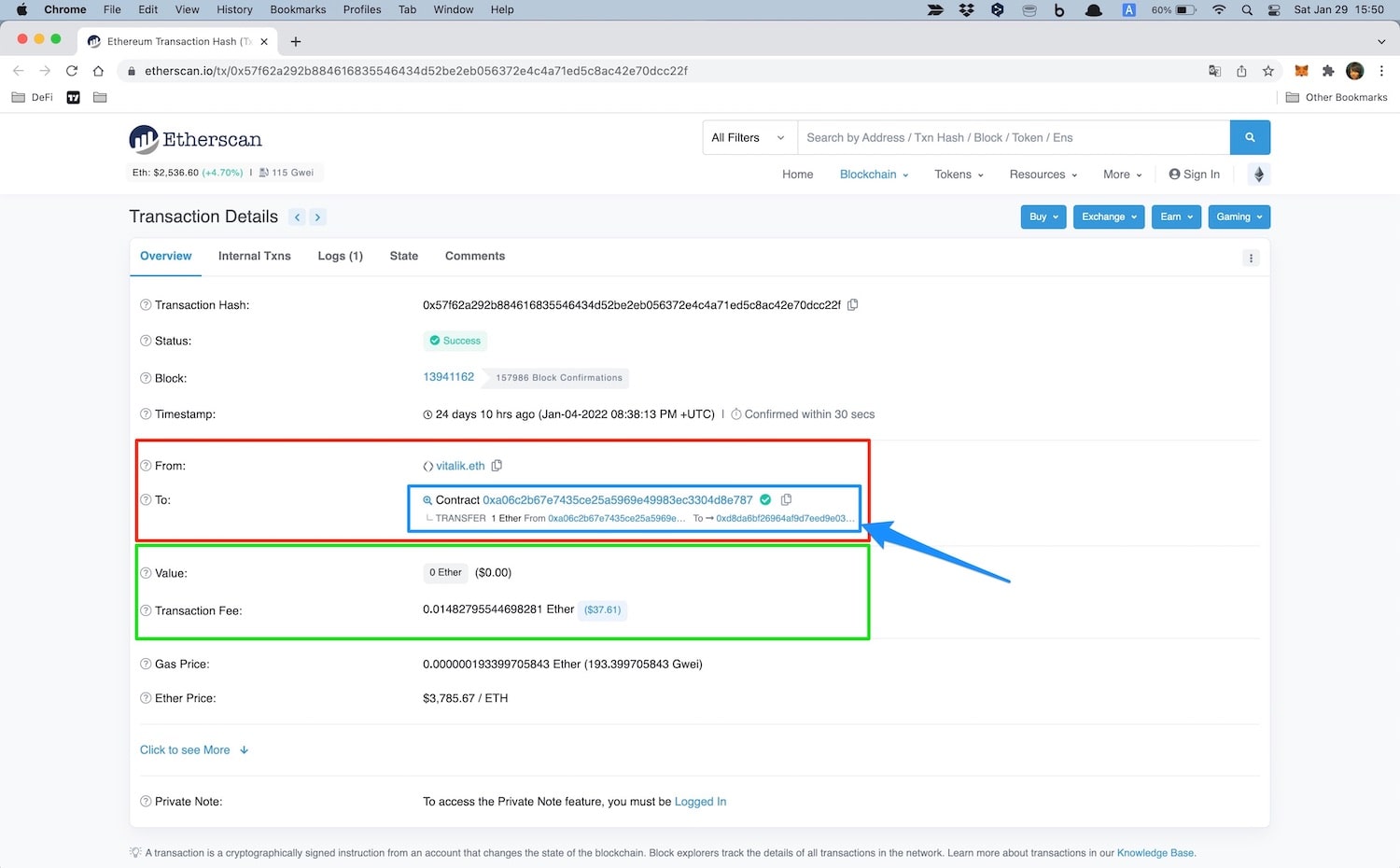The image size is (1400, 868).
Task: Open macOS Spotlight search
Action: (1247, 9)
